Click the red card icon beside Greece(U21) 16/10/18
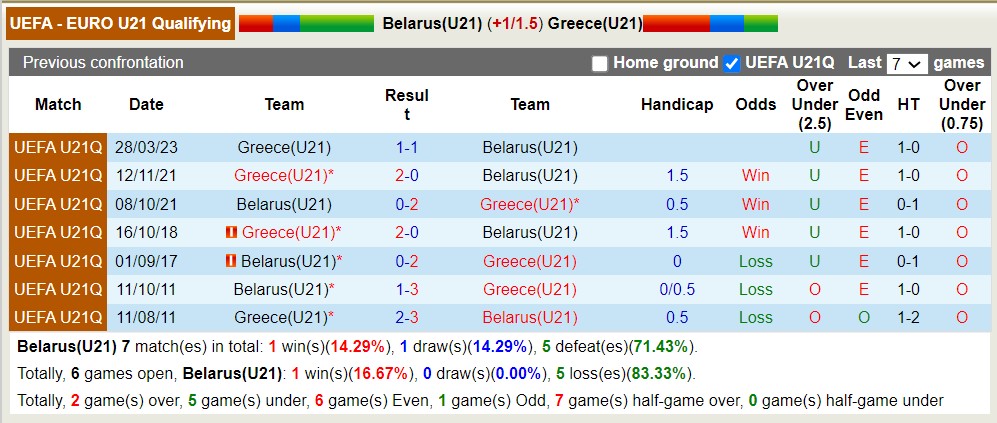This screenshot has width=997, height=423. tap(232, 233)
